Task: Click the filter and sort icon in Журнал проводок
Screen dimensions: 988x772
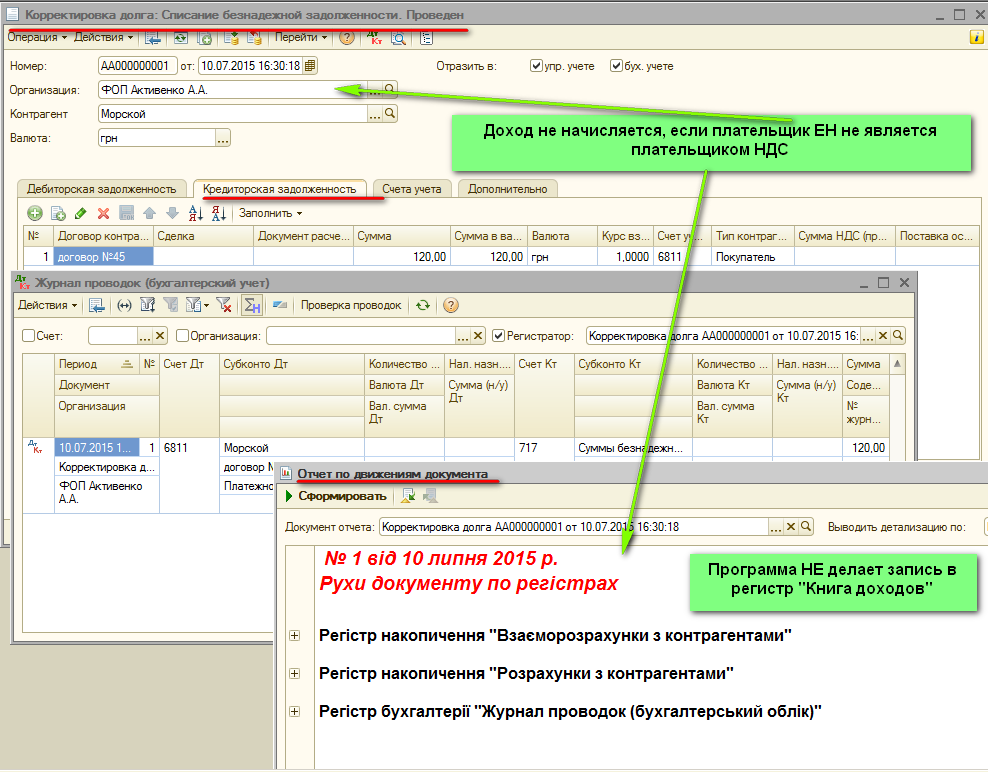Action: pyautogui.click(x=148, y=306)
